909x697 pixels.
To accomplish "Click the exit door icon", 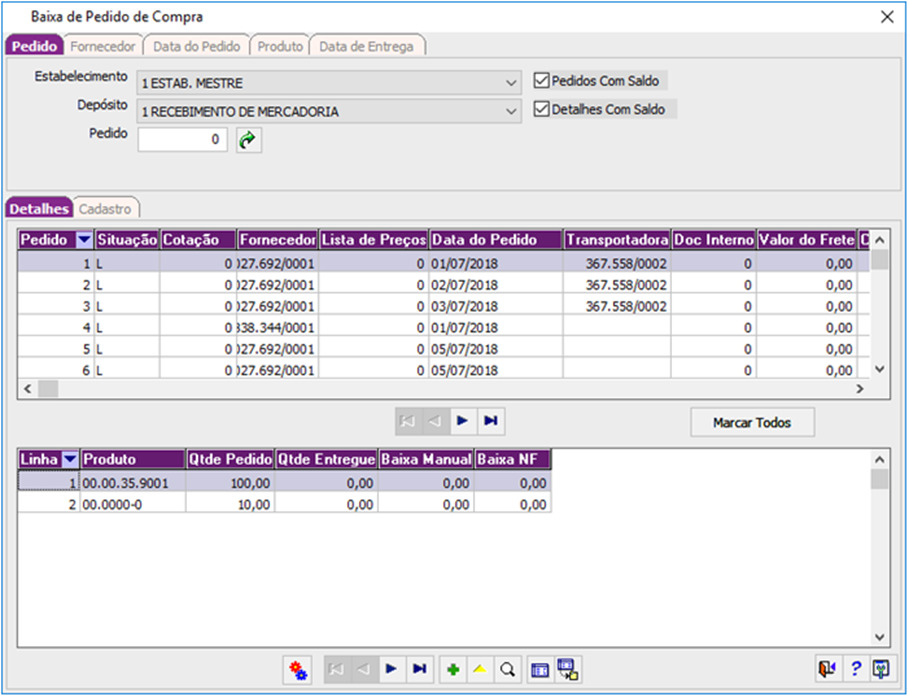I will click(827, 669).
